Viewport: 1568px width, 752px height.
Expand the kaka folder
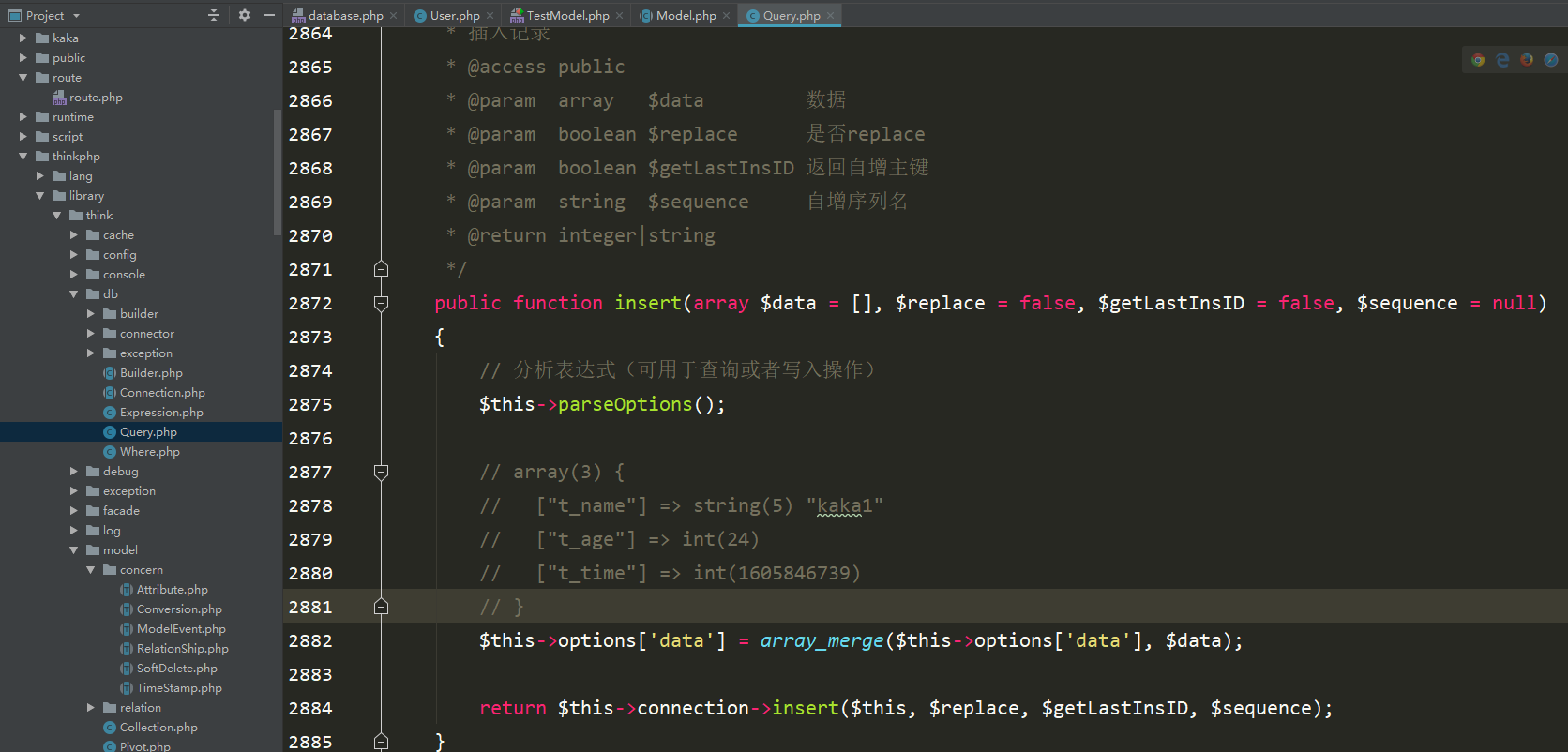tap(23, 38)
